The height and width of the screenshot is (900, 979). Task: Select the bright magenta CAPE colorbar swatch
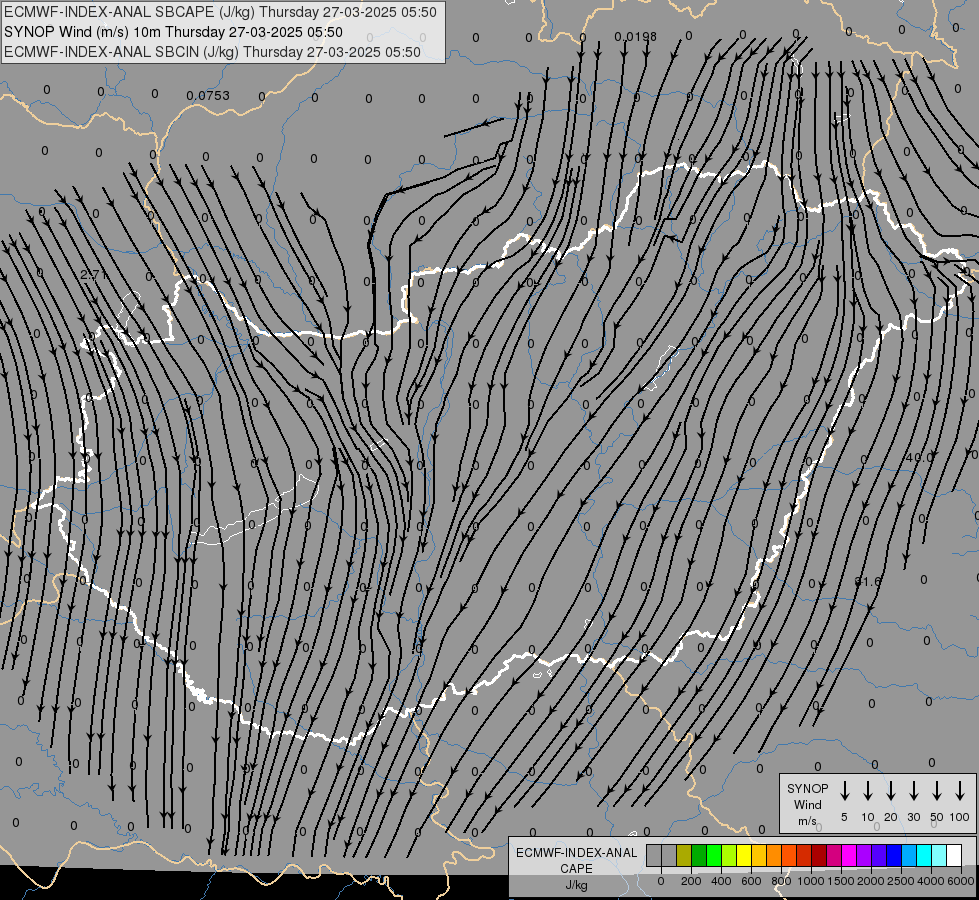tap(849, 855)
